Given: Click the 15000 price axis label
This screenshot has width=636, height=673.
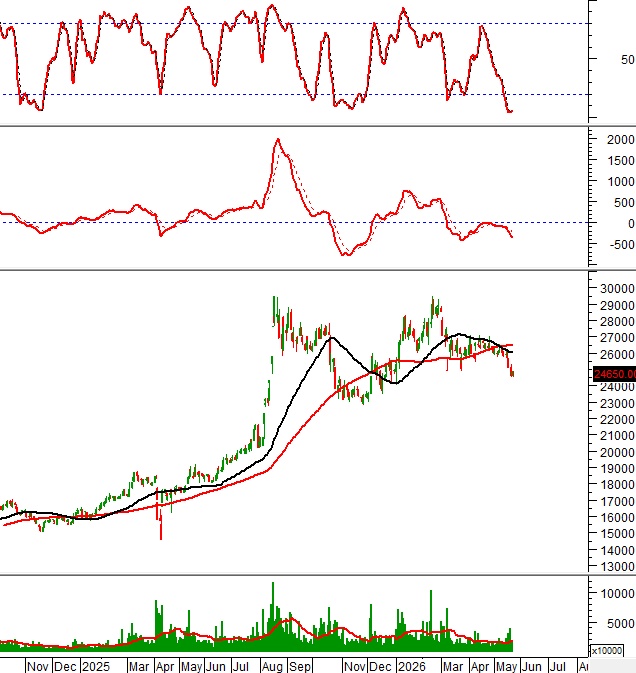Looking at the screenshot, I should (617, 534).
